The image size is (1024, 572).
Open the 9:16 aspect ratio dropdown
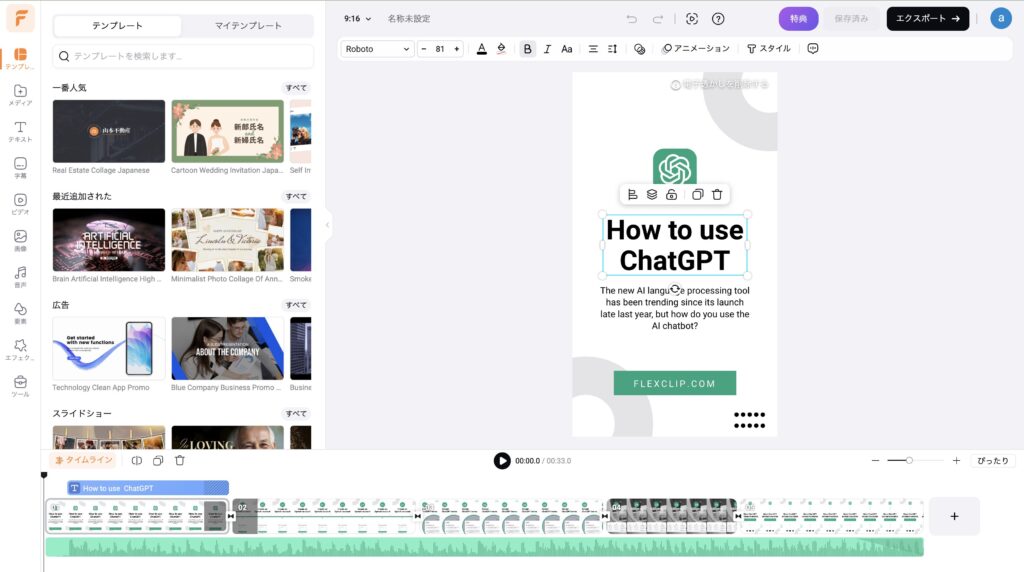[357, 18]
